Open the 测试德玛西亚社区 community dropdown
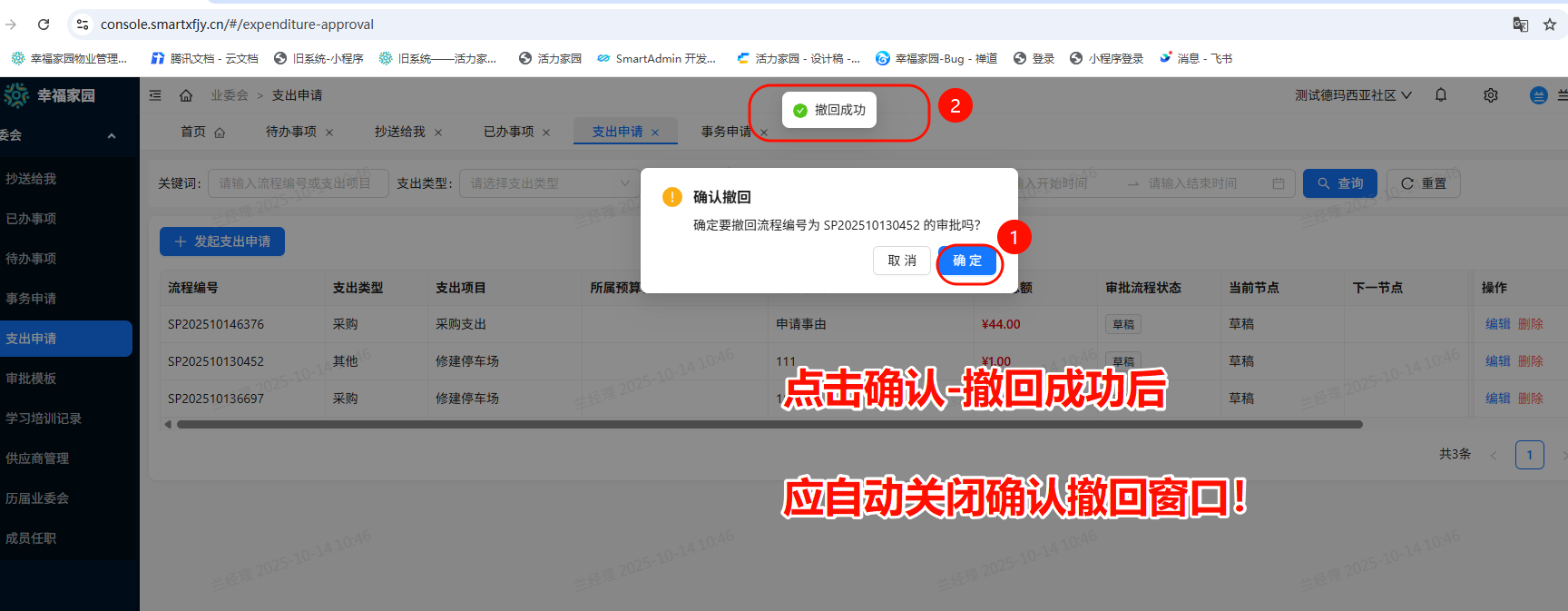 click(x=1353, y=95)
